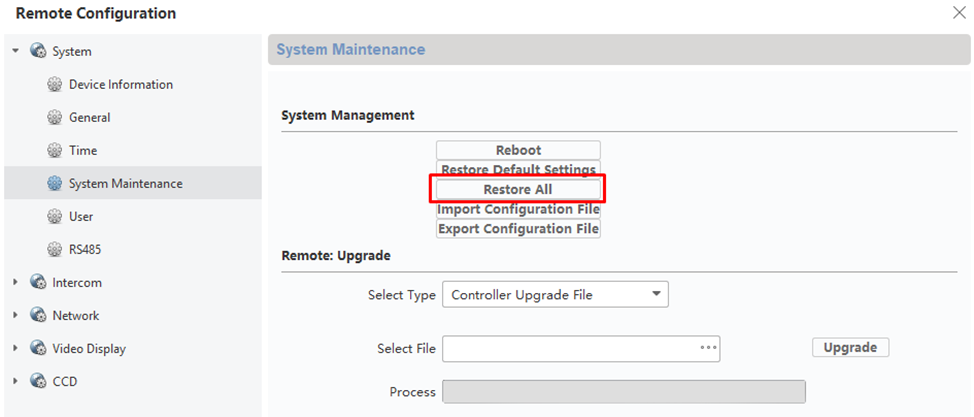Image resolution: width=974 pixels, height=417 pixels.
Task: Click the globe-gear icon next to Intercom
Action: tap(38, 283)
